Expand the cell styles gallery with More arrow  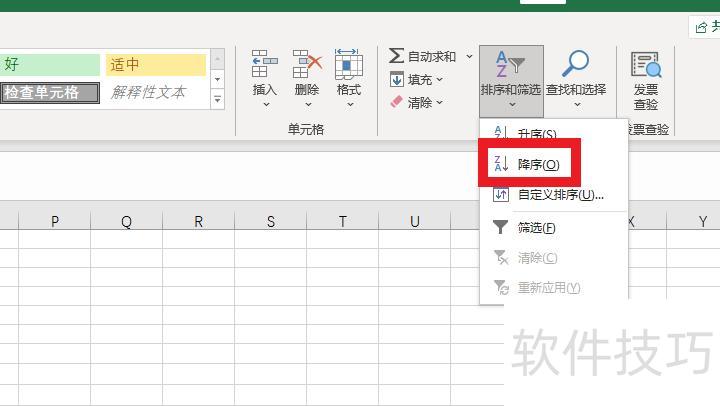click(218, 99)
